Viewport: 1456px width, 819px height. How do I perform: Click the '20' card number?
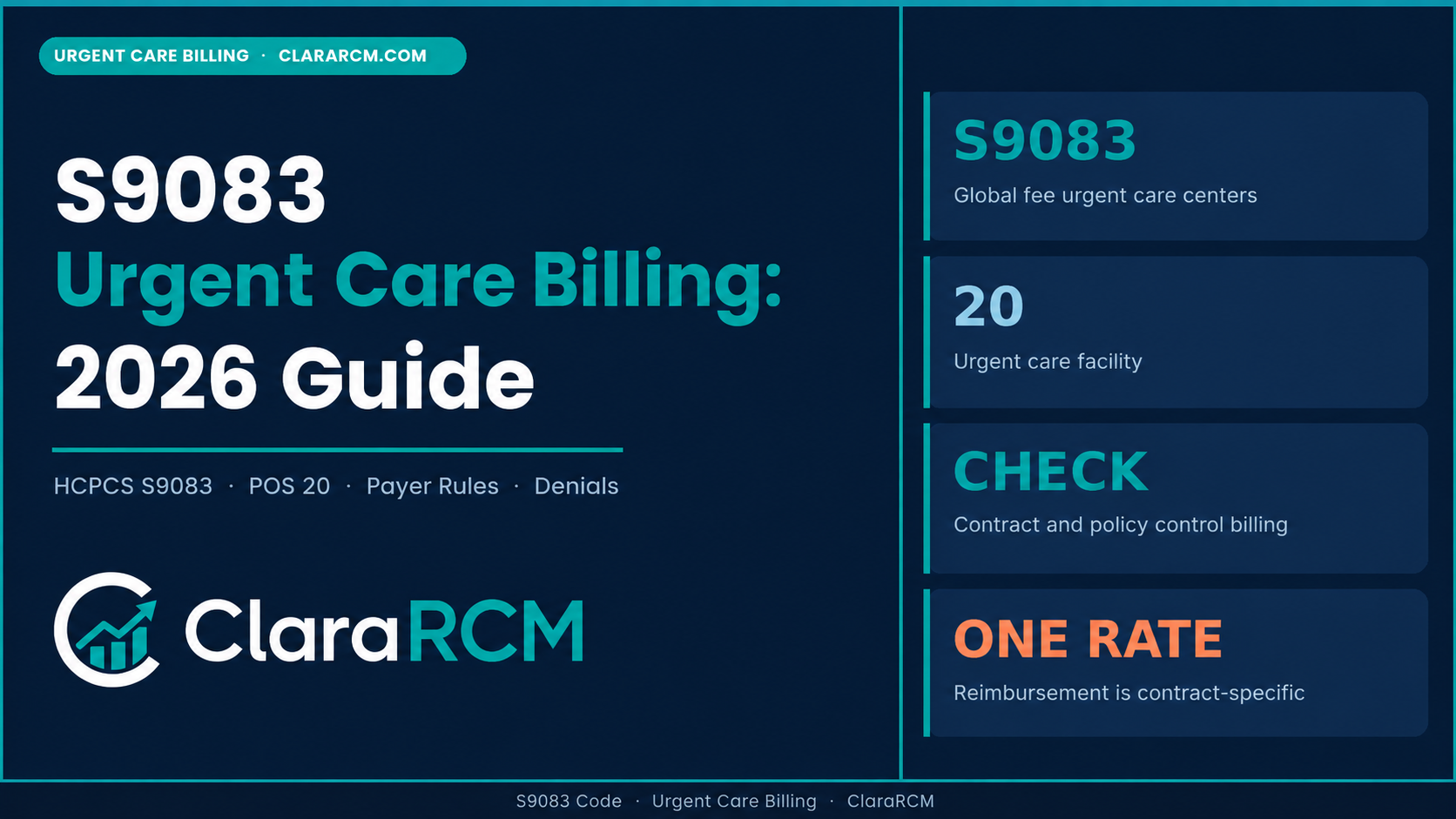click(988, 306)
